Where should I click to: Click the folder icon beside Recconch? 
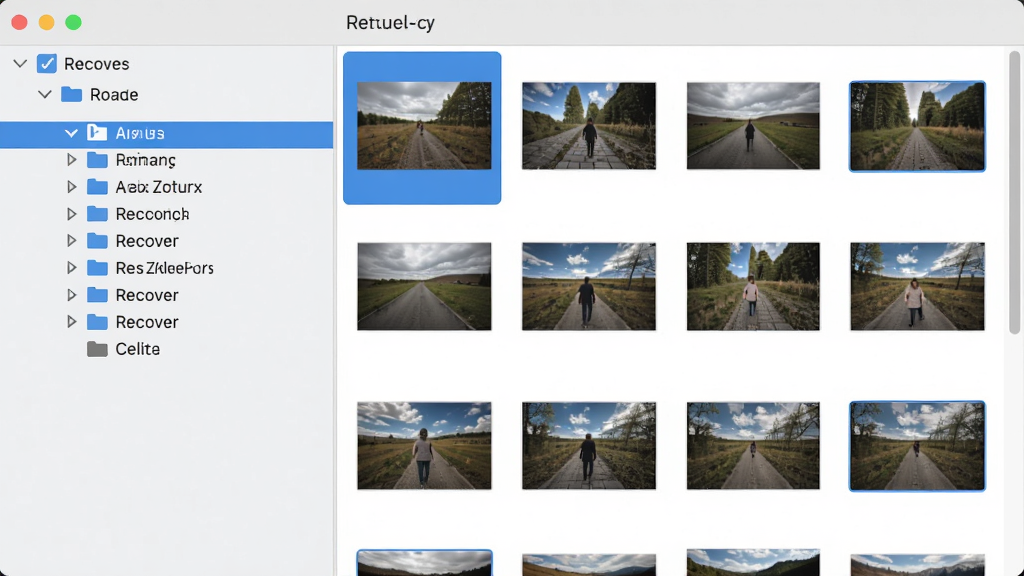click(97, 214)
